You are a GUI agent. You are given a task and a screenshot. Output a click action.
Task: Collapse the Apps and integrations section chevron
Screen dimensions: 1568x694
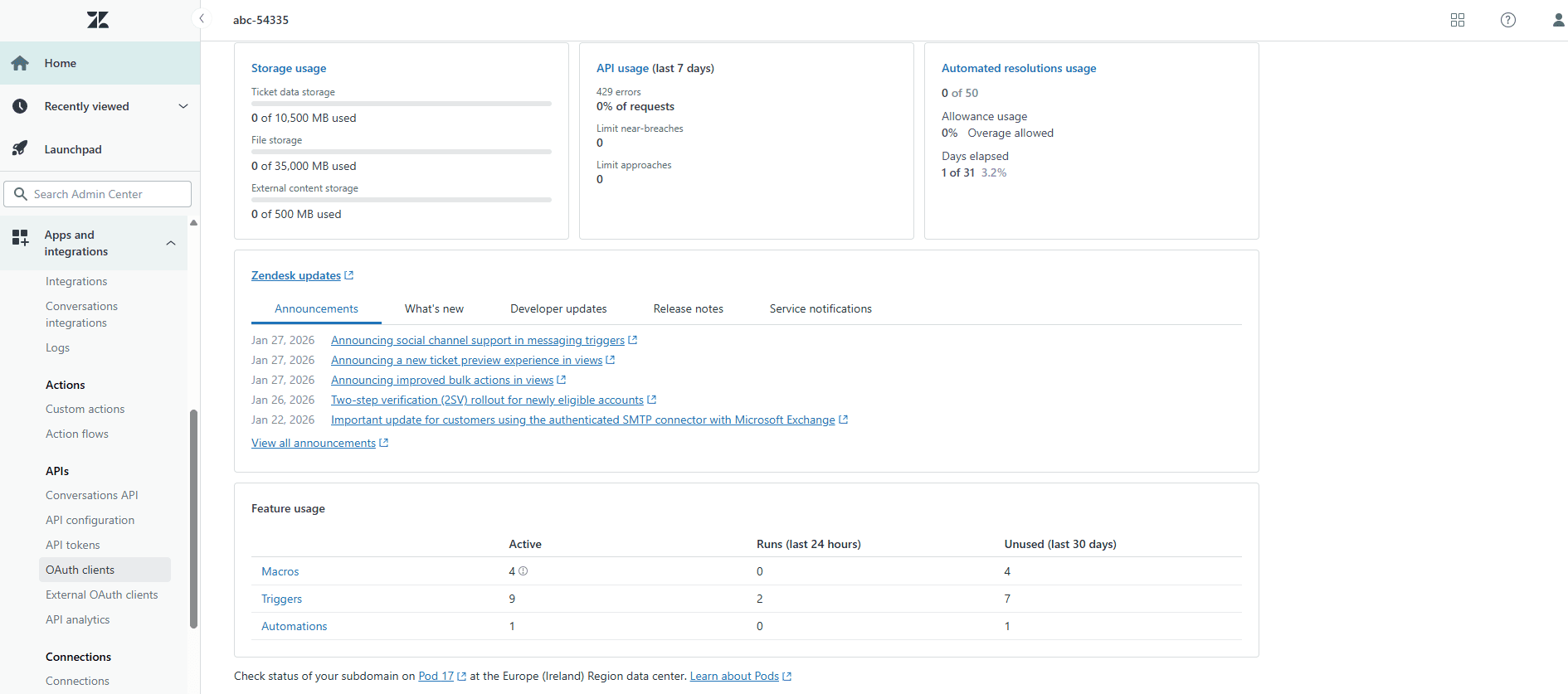pyautogui.click(x=171, y=243)
